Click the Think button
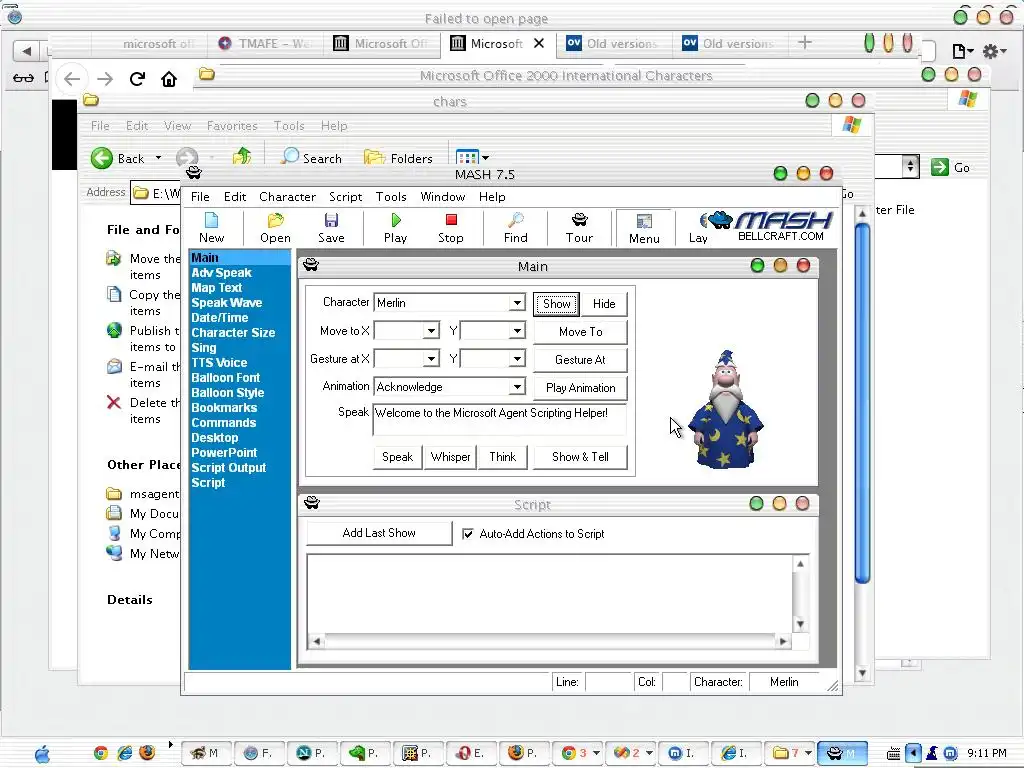The height and width of the screenshot is (768, 1024). [503, 457]
